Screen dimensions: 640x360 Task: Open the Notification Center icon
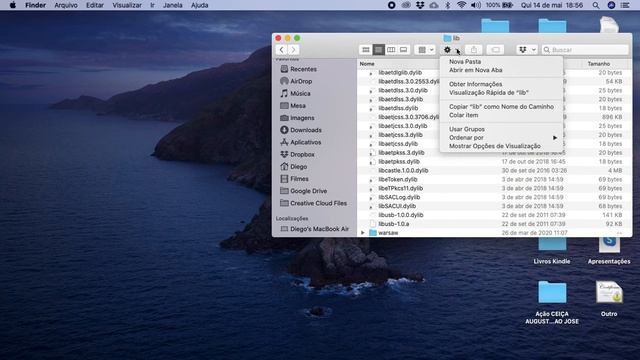624,5
